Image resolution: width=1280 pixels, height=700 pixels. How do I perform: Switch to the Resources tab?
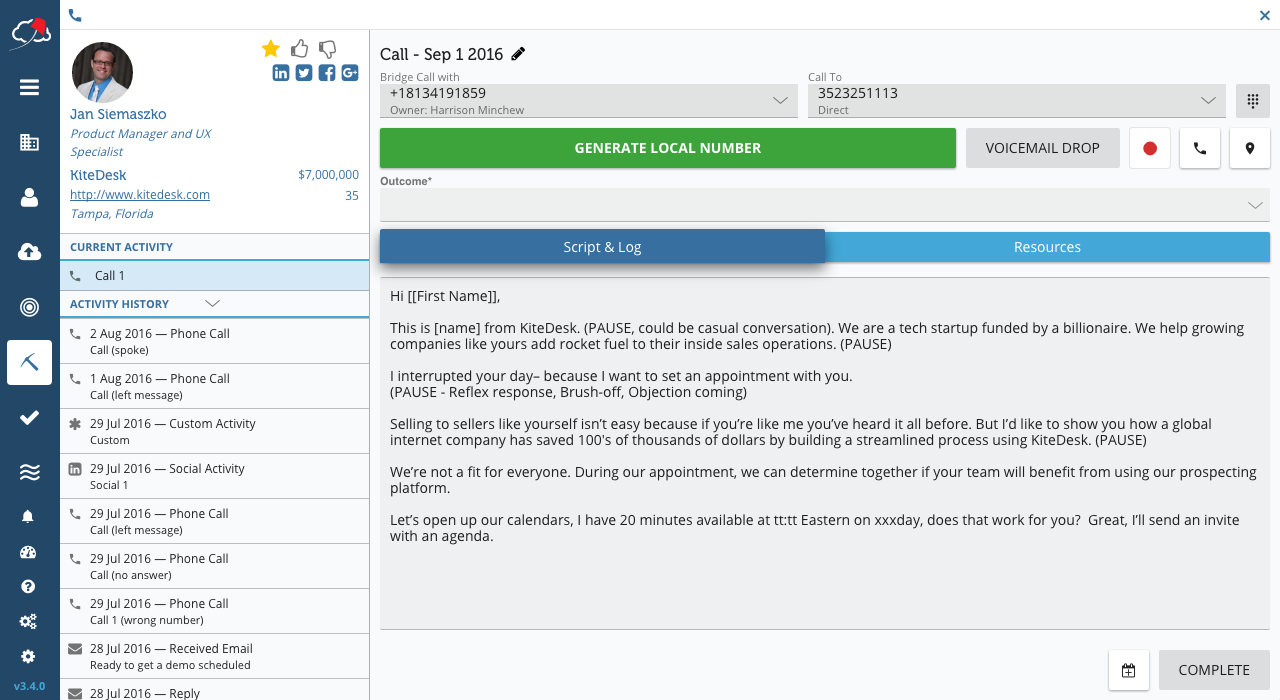tap(1047, 247)
